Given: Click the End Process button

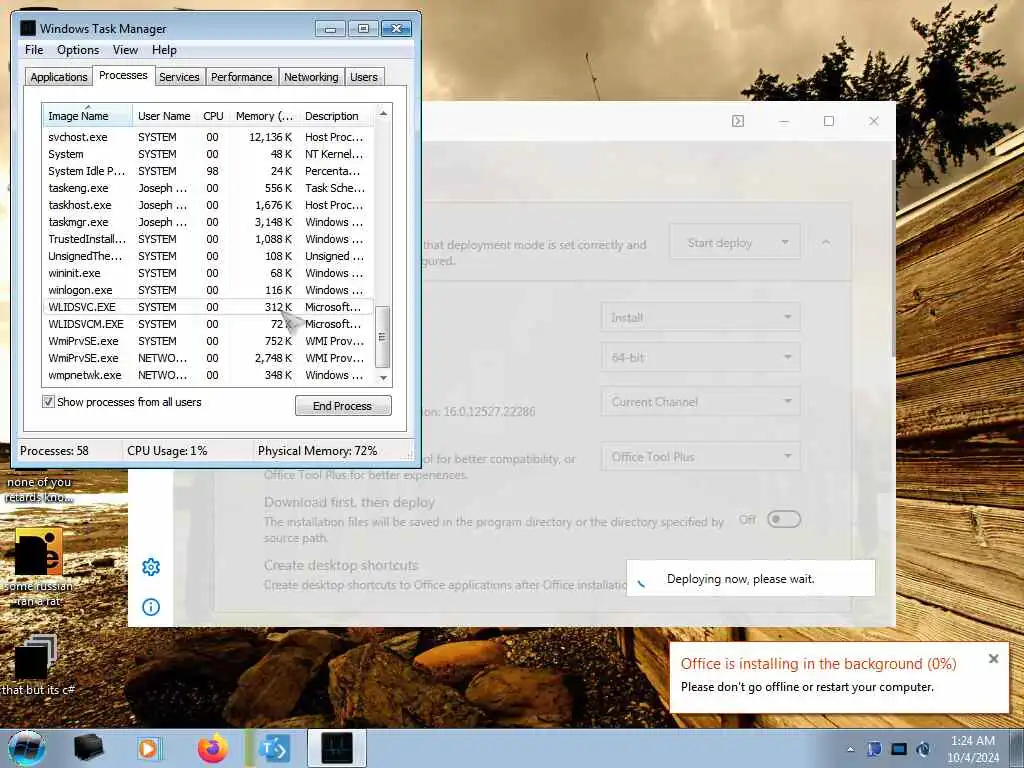Looking at the screenshot, I should [343, 406].
